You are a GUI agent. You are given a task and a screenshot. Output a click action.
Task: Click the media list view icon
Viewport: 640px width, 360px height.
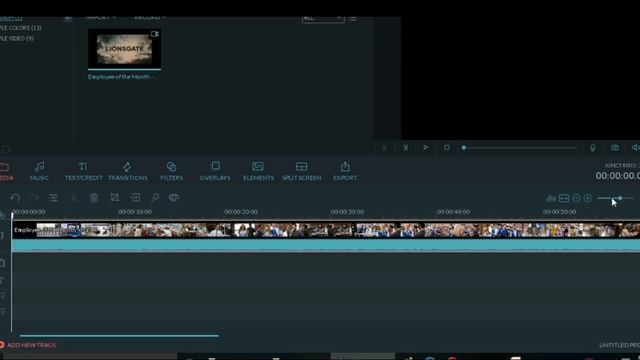[x=353, y=18]
